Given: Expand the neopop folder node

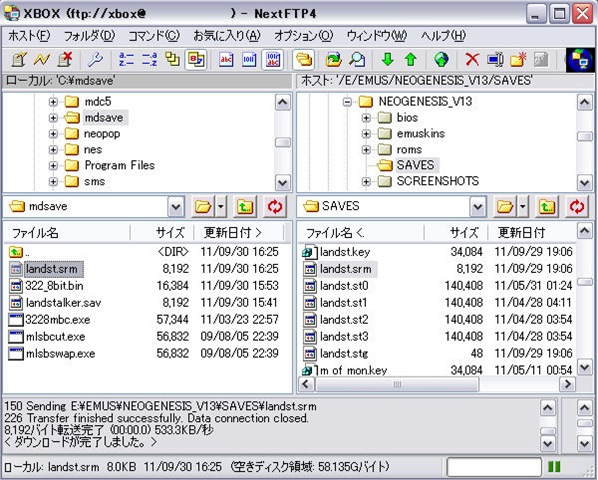Looking at the screenshot, I should pos(53,134).
